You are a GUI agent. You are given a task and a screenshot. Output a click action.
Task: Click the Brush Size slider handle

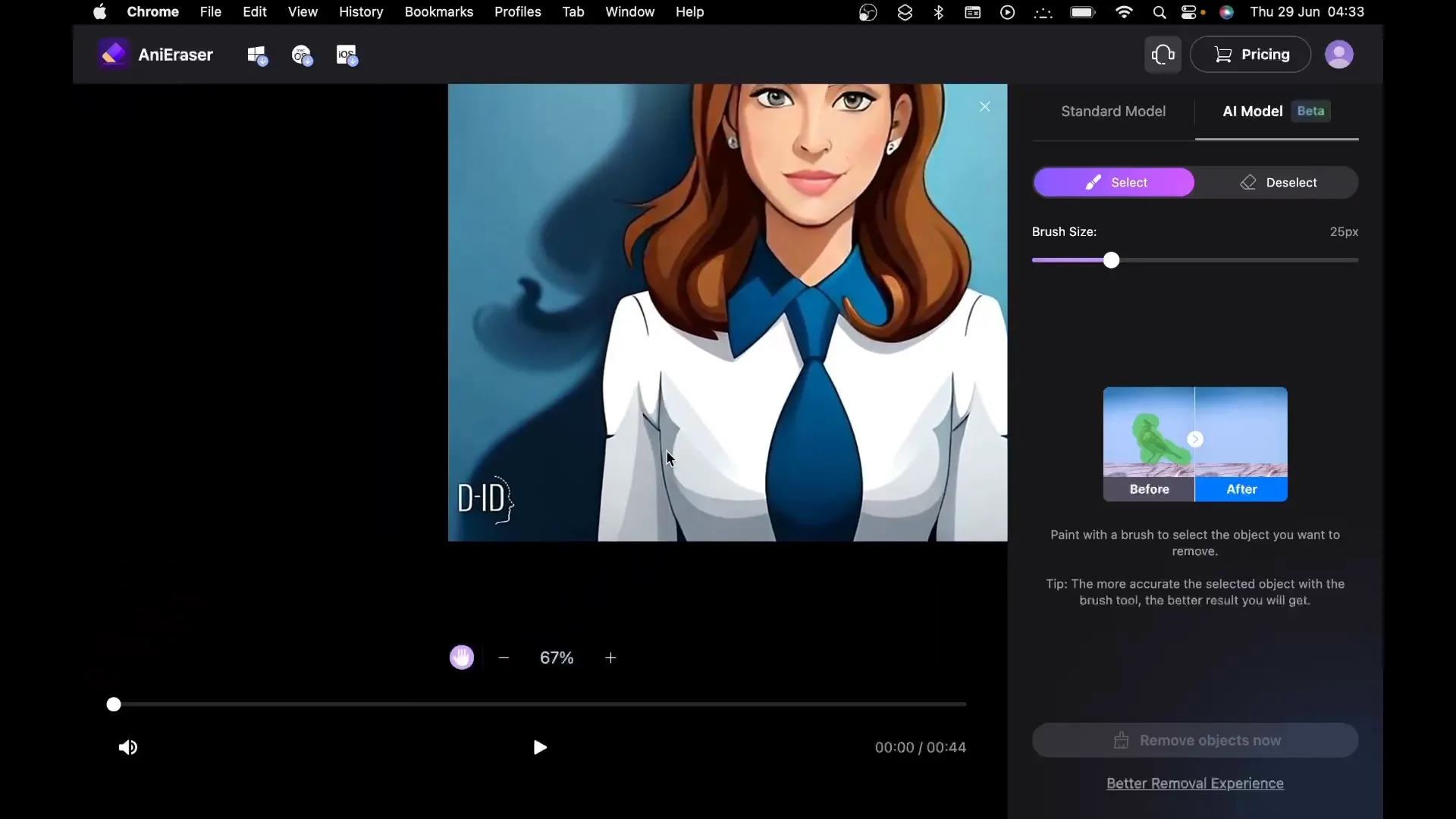tap(1111, 260)
